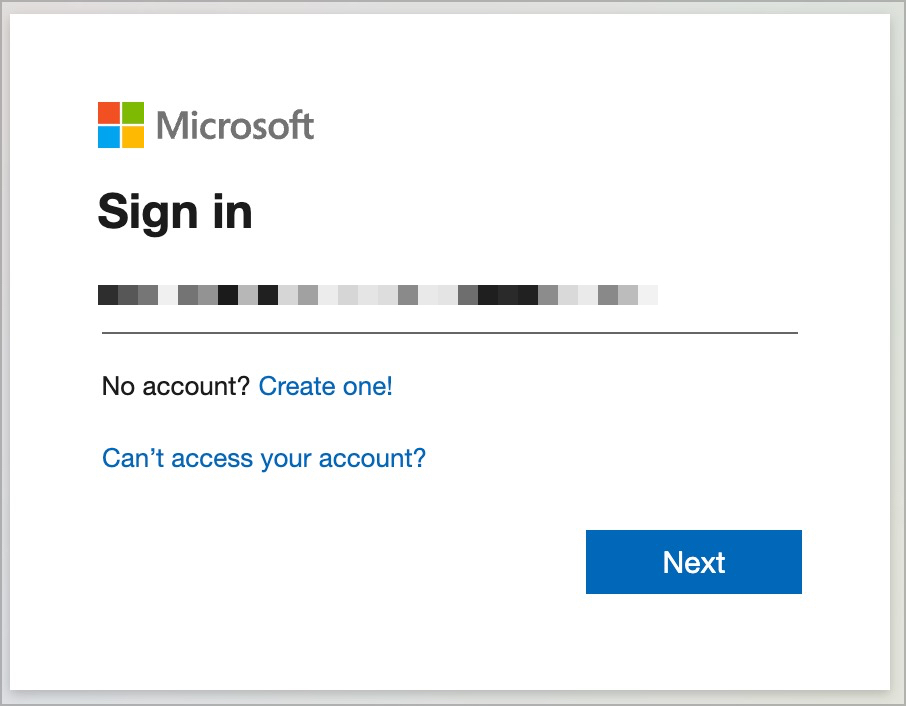Click the Next button label text
Viewport: 906px width, 706px height.
(693, 562)
